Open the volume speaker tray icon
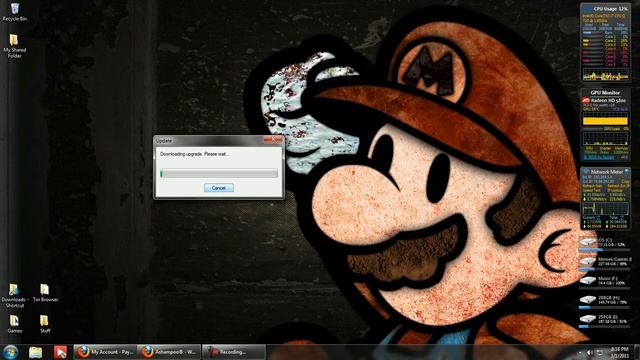640x360 pixels. (x=589, y=352)
